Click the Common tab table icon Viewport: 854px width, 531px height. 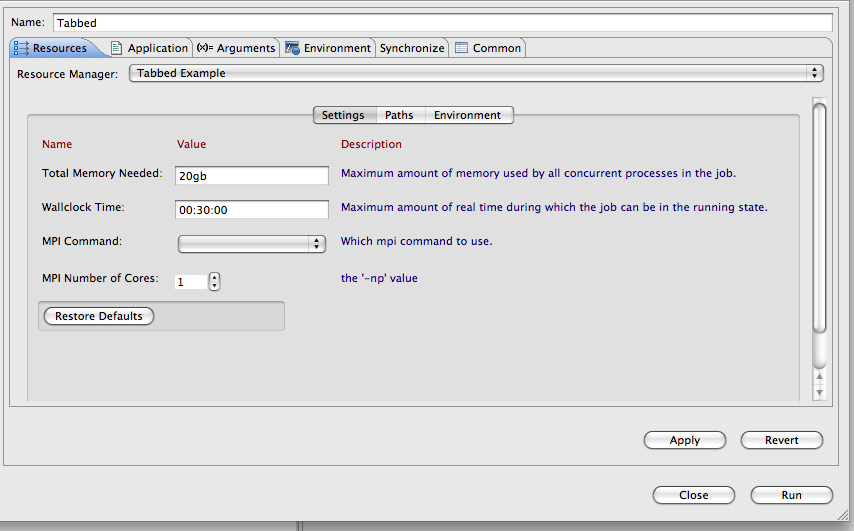(461, 48)
